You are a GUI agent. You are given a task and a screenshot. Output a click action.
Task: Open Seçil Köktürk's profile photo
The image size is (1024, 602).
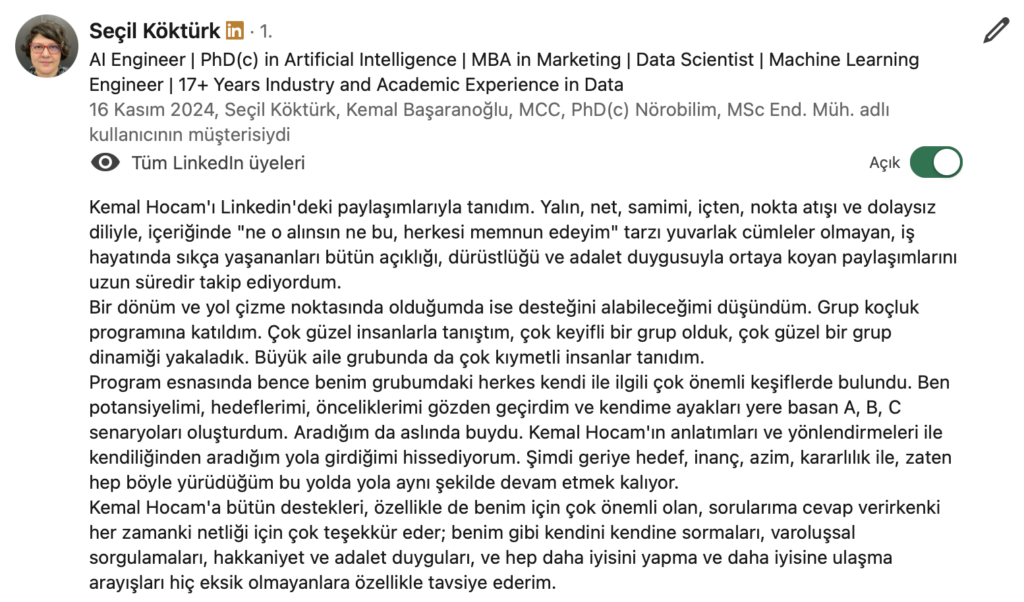[46, 46]
